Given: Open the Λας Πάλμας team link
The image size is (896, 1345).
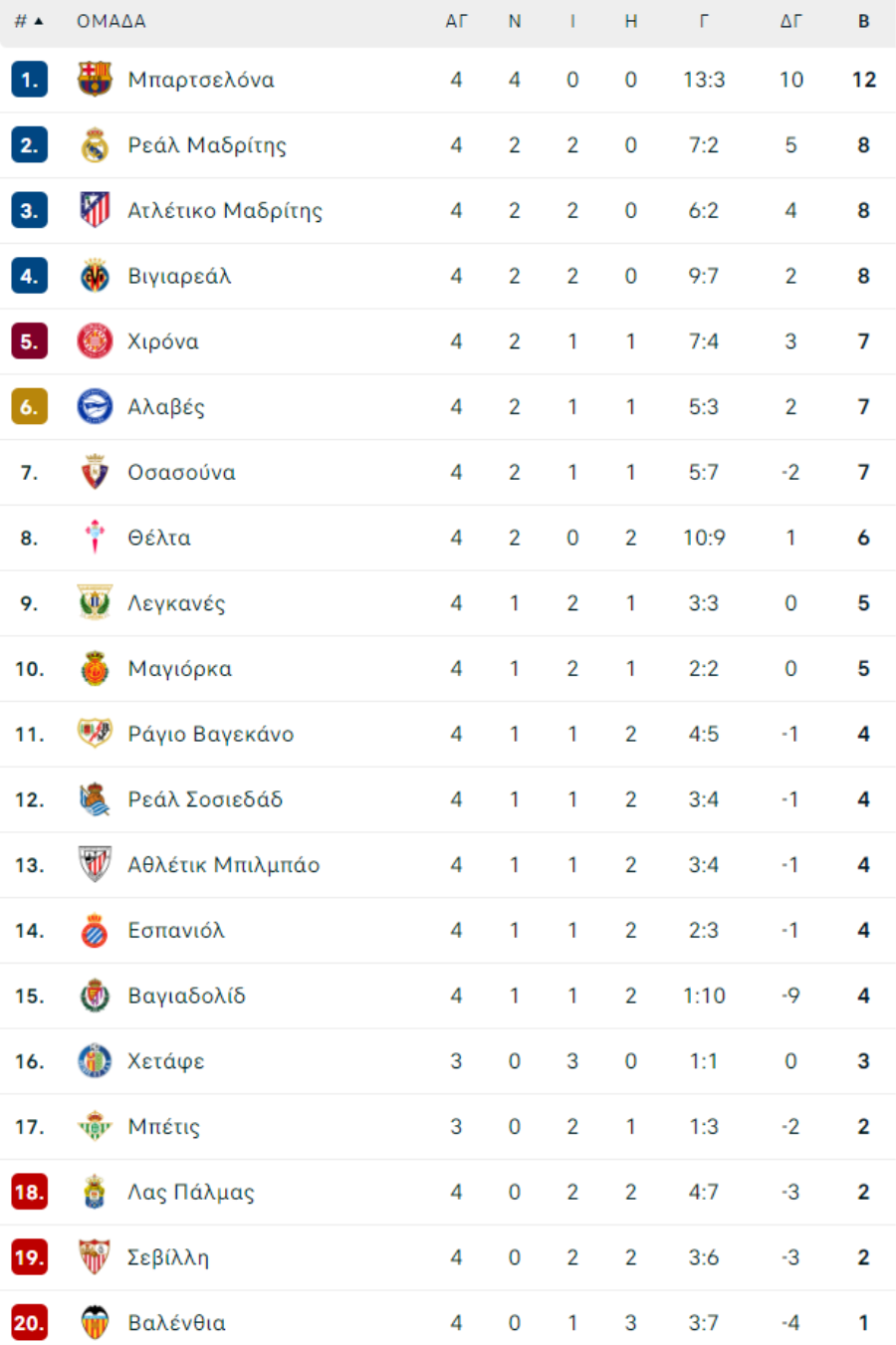Looking at the screenshot, I should point(191,1193).
